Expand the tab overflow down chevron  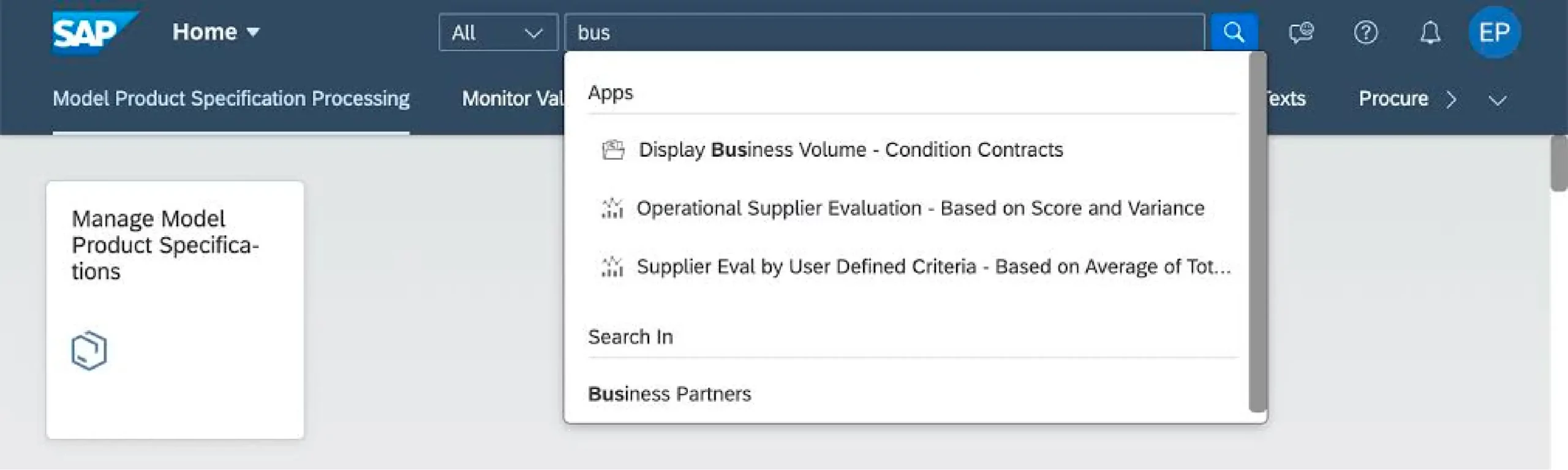pyautogui.click(x=1498, y=100)
